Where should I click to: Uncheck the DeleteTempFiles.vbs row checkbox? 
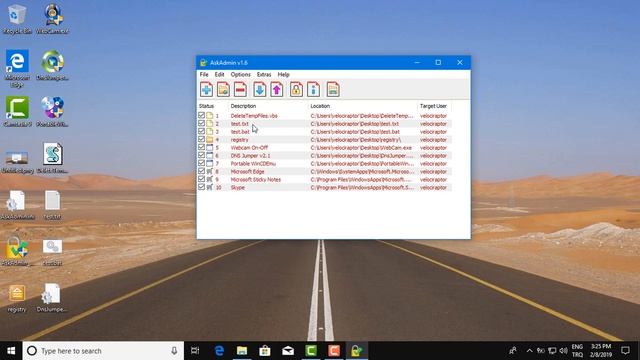pos(202,116)
